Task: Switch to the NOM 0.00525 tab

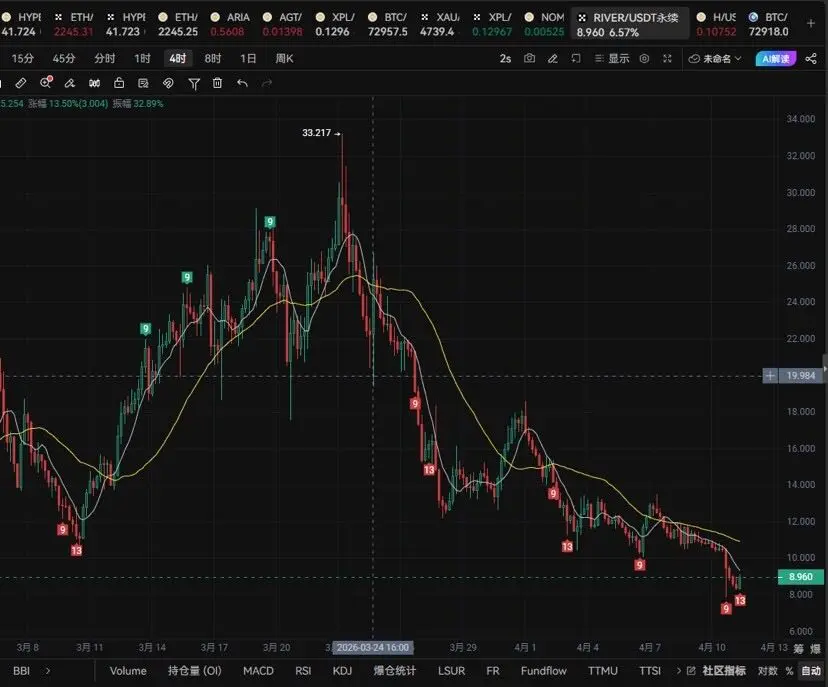Action: point(545,24)
